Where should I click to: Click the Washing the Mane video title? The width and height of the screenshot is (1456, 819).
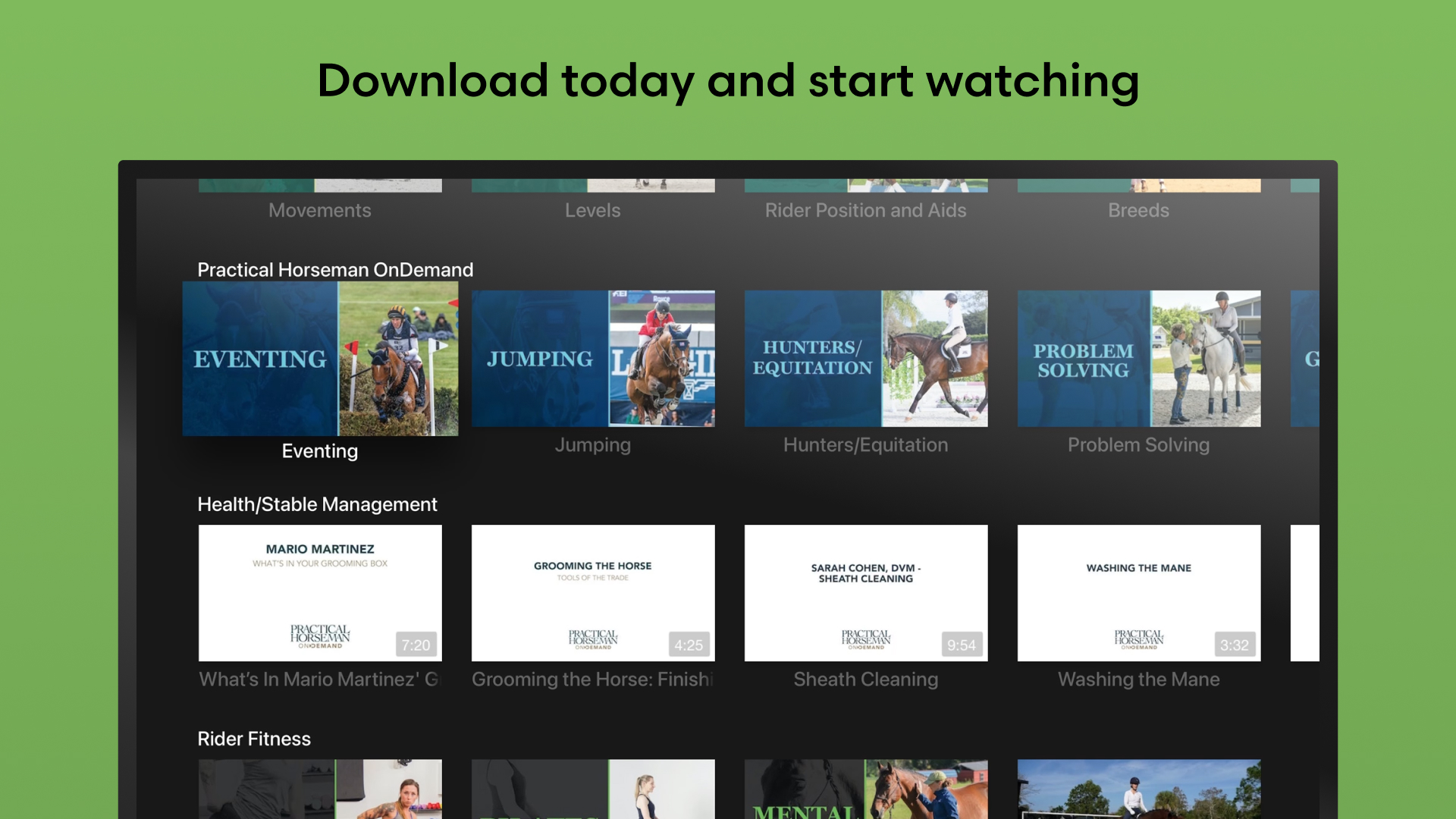1139,679
